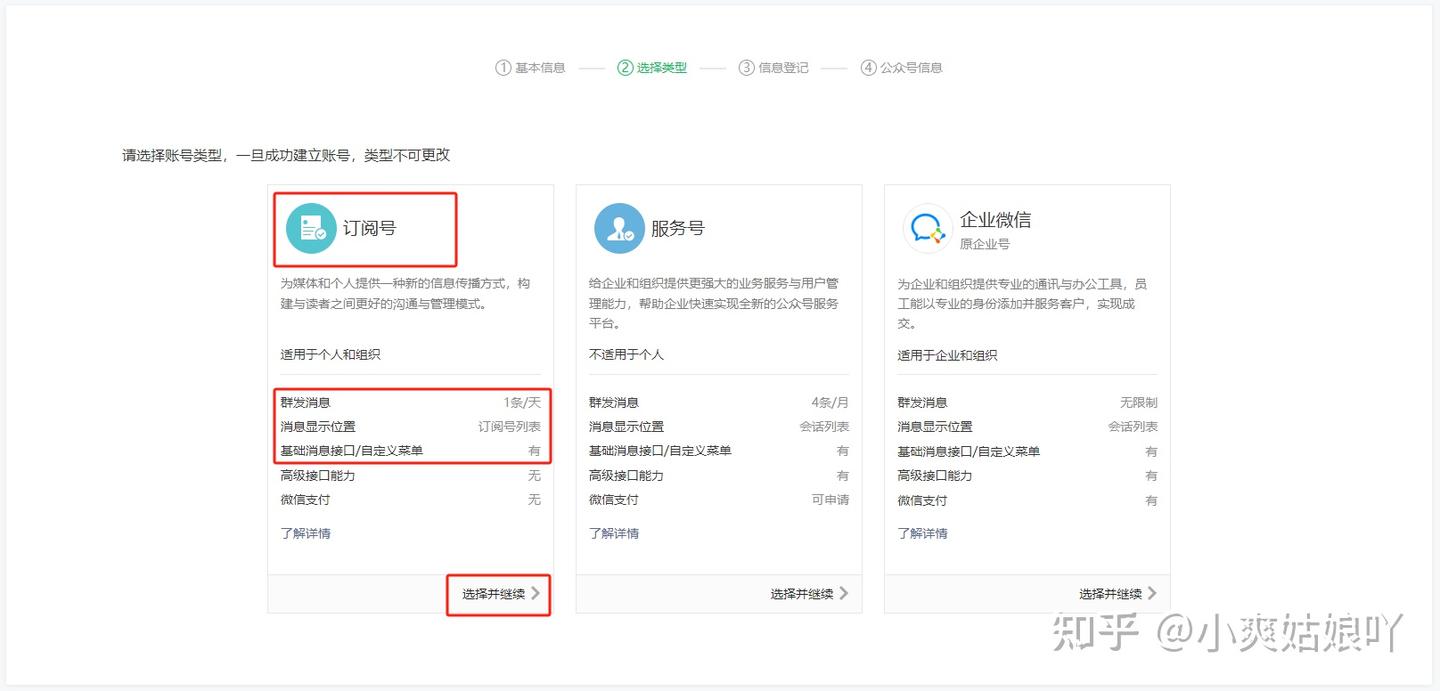This screenshot has height=691, width=1440.
Task: Choose 选择并继续 under 企业微信
Action: (1110, 594)
